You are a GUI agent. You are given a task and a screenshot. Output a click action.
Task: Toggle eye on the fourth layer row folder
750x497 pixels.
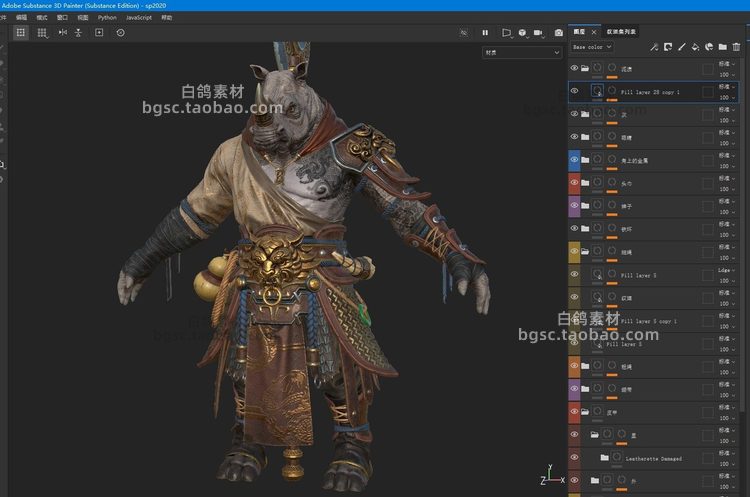pos(574,137)
